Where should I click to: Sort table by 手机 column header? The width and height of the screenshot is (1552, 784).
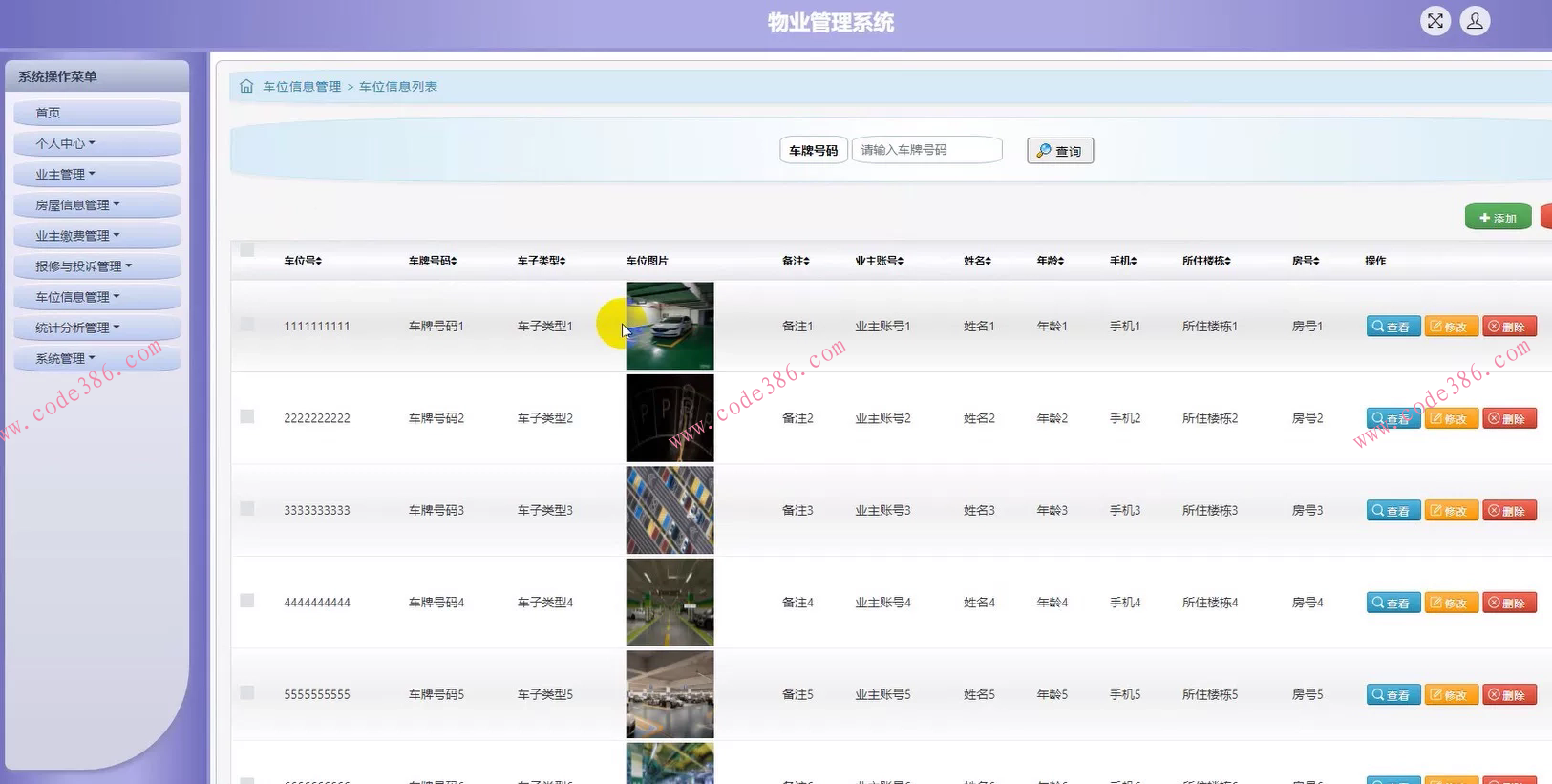click(1123, 261)
